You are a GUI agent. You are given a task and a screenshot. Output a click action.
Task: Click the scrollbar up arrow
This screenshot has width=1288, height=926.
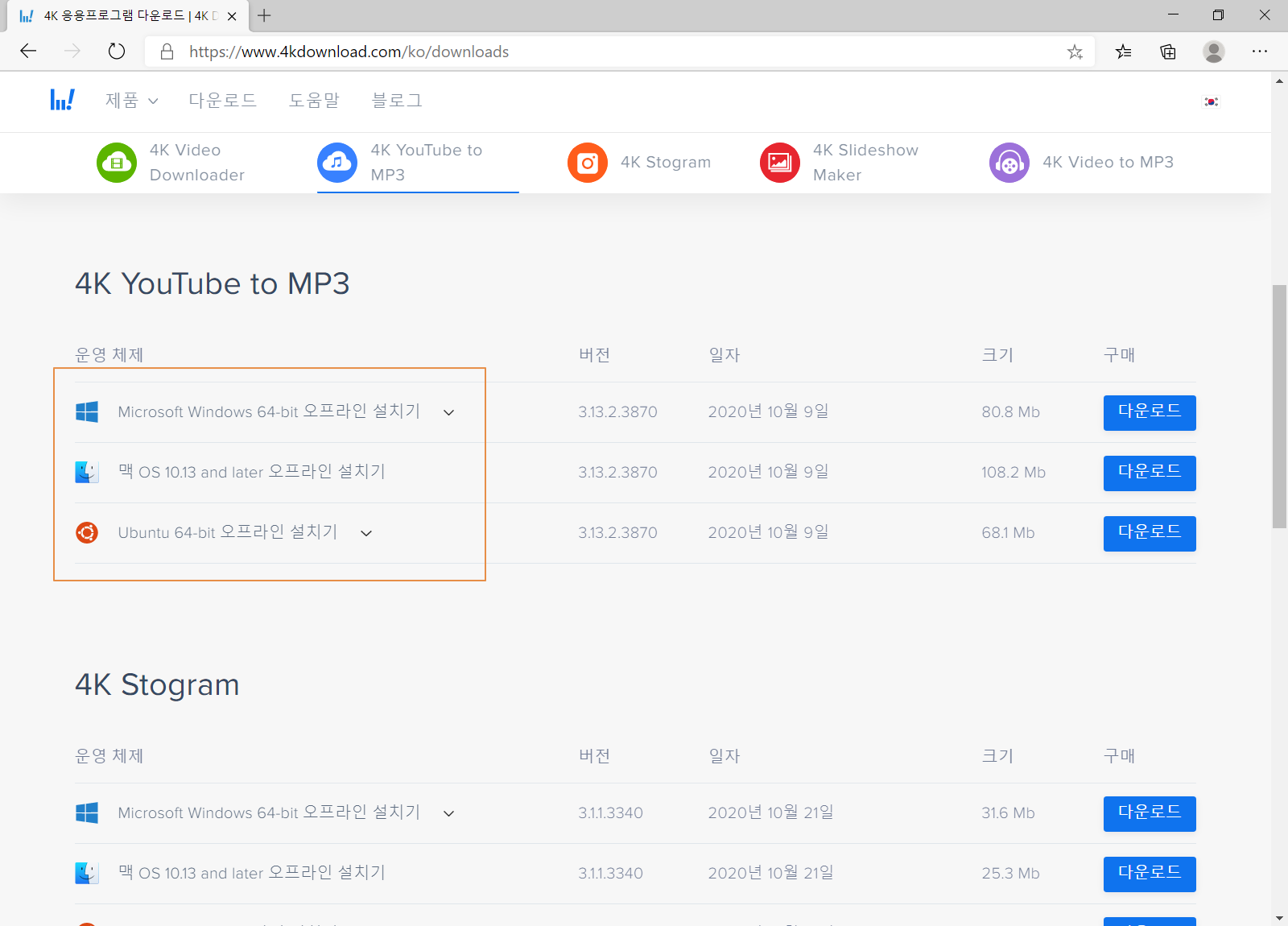tap(1279, 81)
